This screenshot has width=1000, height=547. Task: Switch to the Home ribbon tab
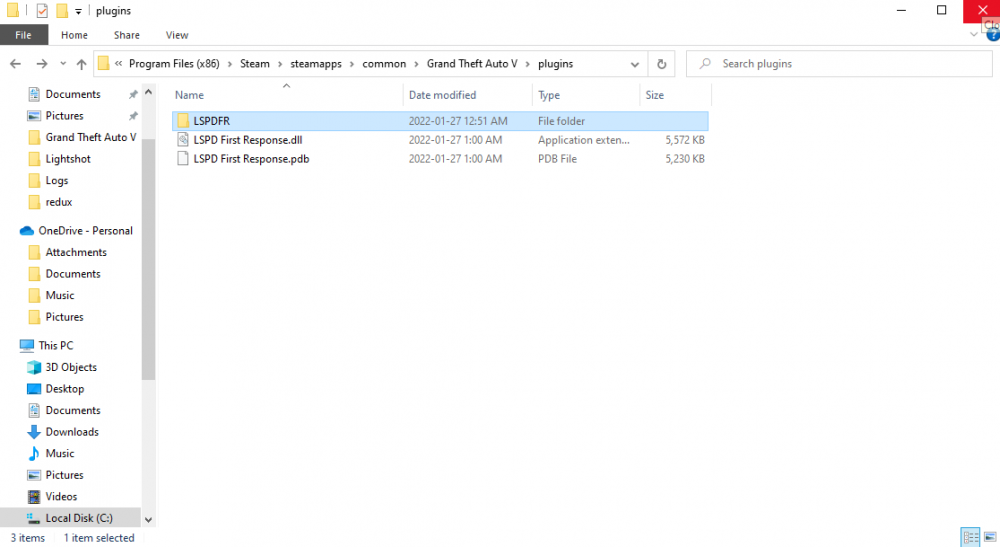(75, 35)
